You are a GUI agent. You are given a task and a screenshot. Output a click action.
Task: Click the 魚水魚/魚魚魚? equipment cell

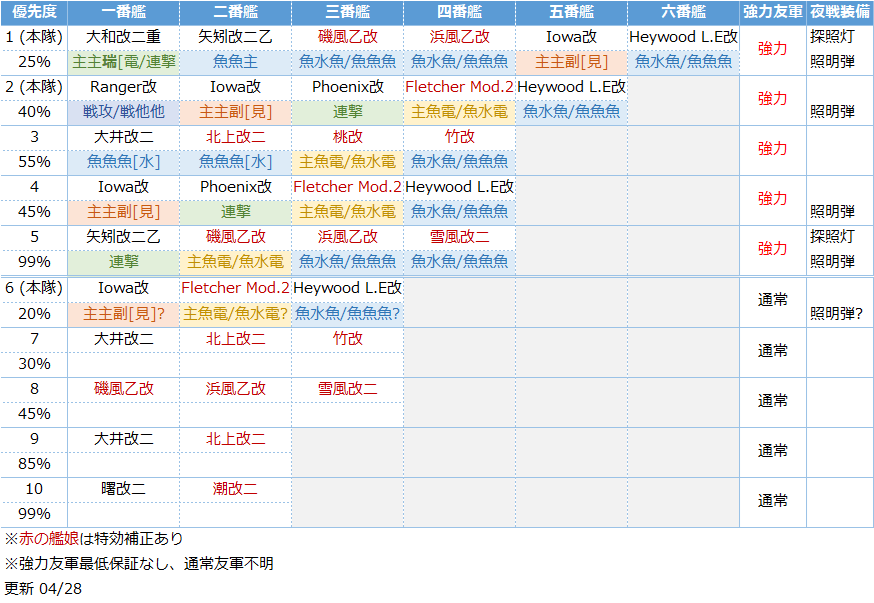(347, 314)
